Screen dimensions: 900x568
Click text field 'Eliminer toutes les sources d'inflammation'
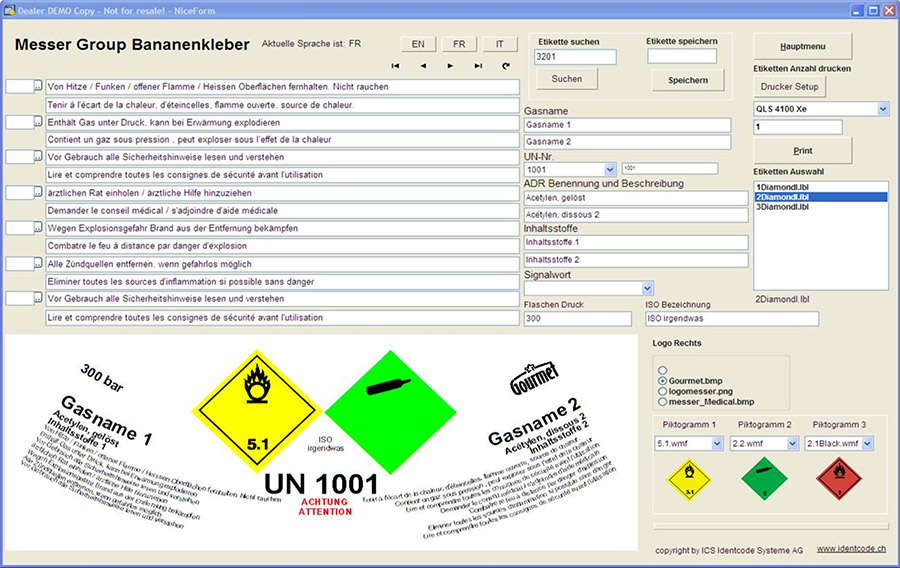click(282, 282)
